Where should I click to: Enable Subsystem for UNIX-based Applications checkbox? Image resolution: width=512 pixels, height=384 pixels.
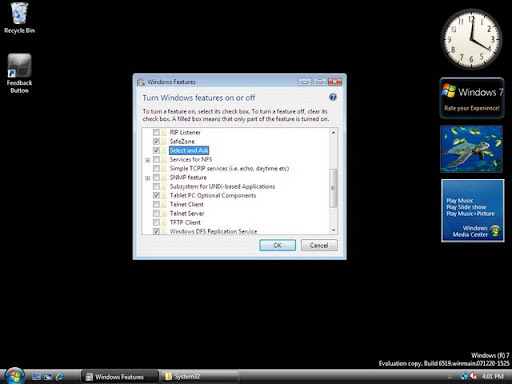[156, 186]
